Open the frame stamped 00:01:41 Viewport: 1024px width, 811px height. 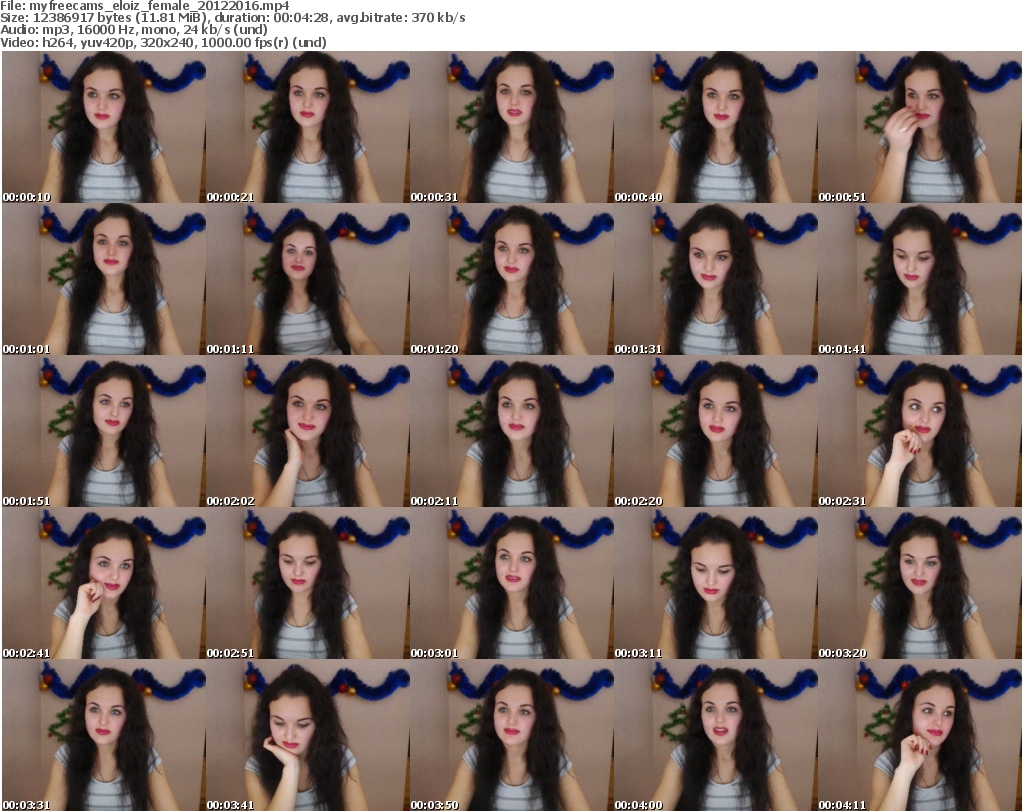(920, 279)
